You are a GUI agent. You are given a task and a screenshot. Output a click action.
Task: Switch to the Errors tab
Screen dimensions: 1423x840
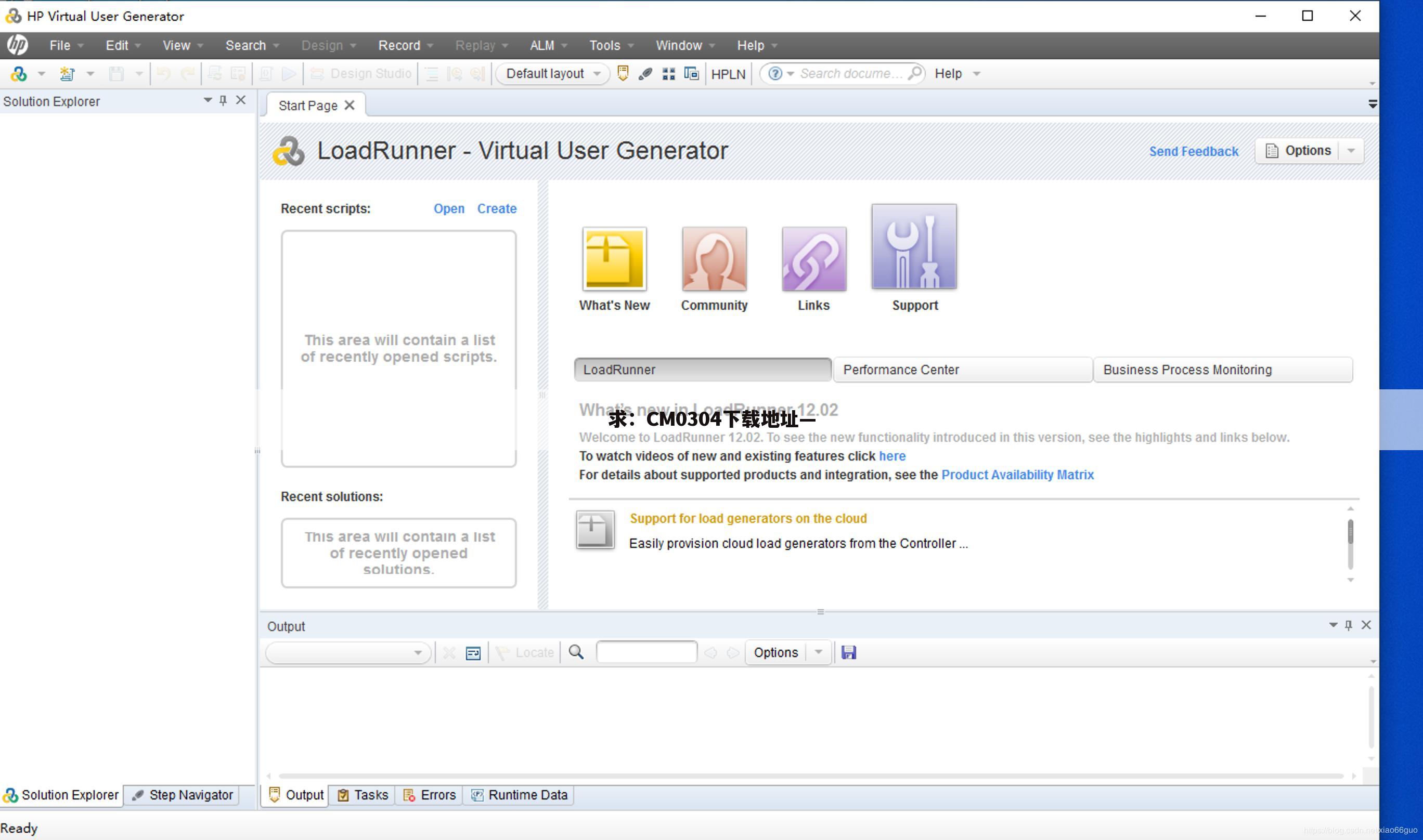coord(429,795)
